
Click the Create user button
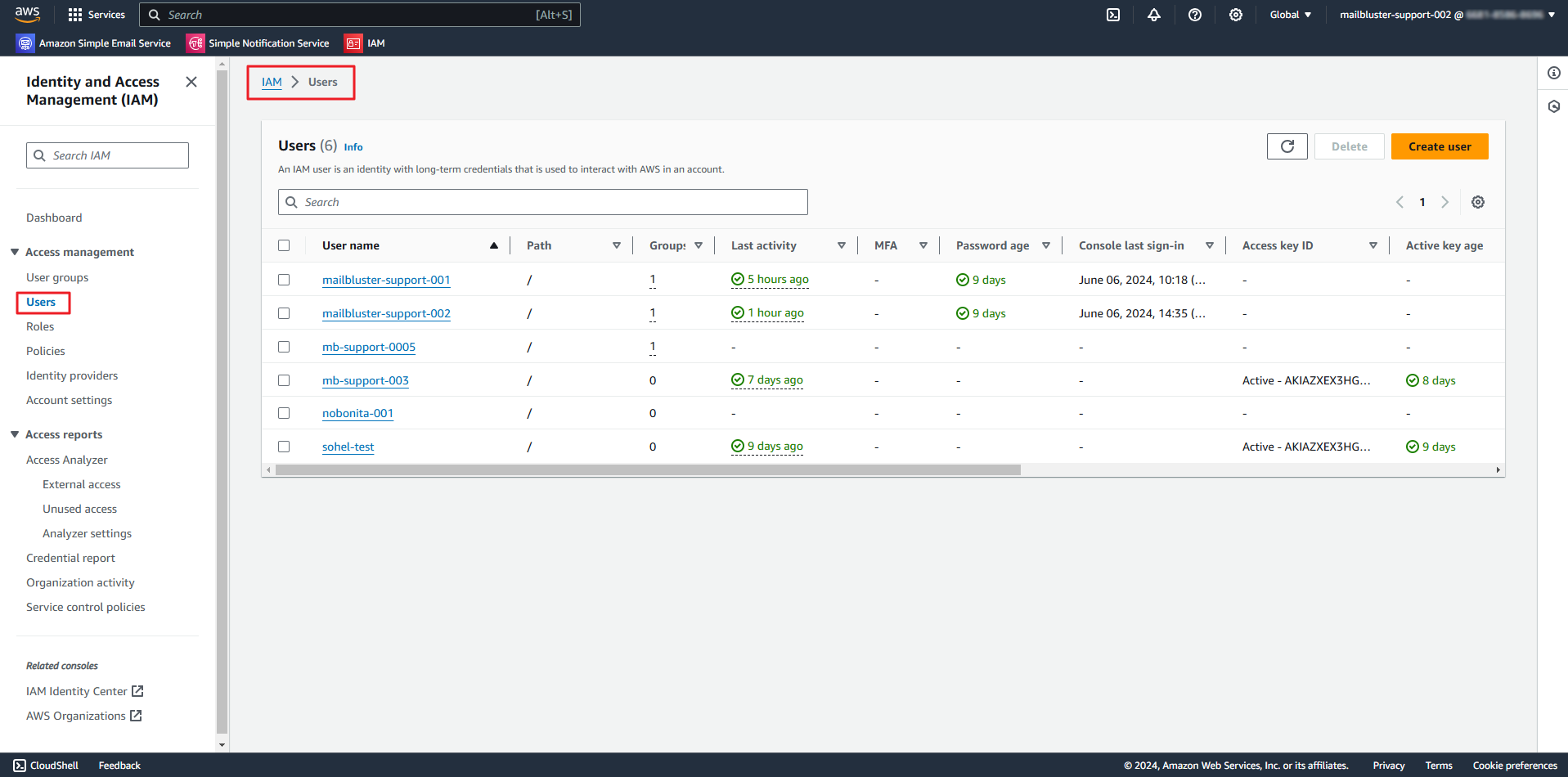tap(1439, 146)
